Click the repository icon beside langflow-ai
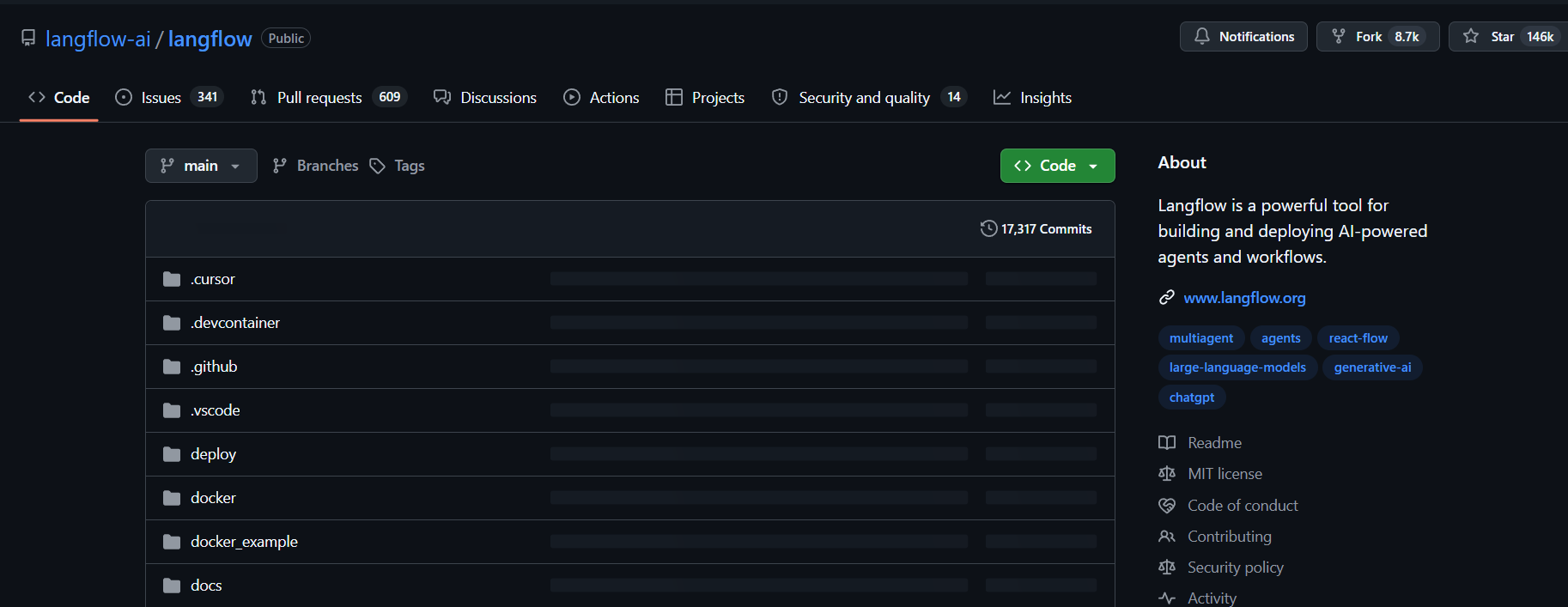Image resolution: width=1568 pixels, height=607 pixels. [28, 38]
